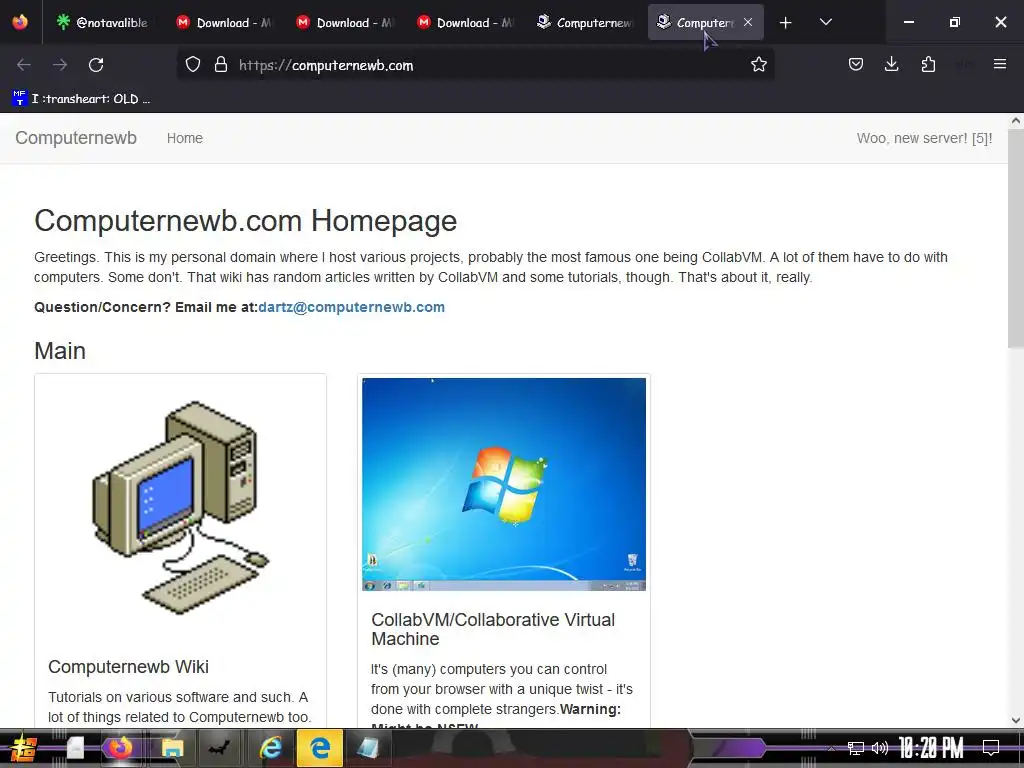The image size is (1024, 768).
Task: Close the active Computernewb tab
Action: pyautogui.click(x=748, y=22)
